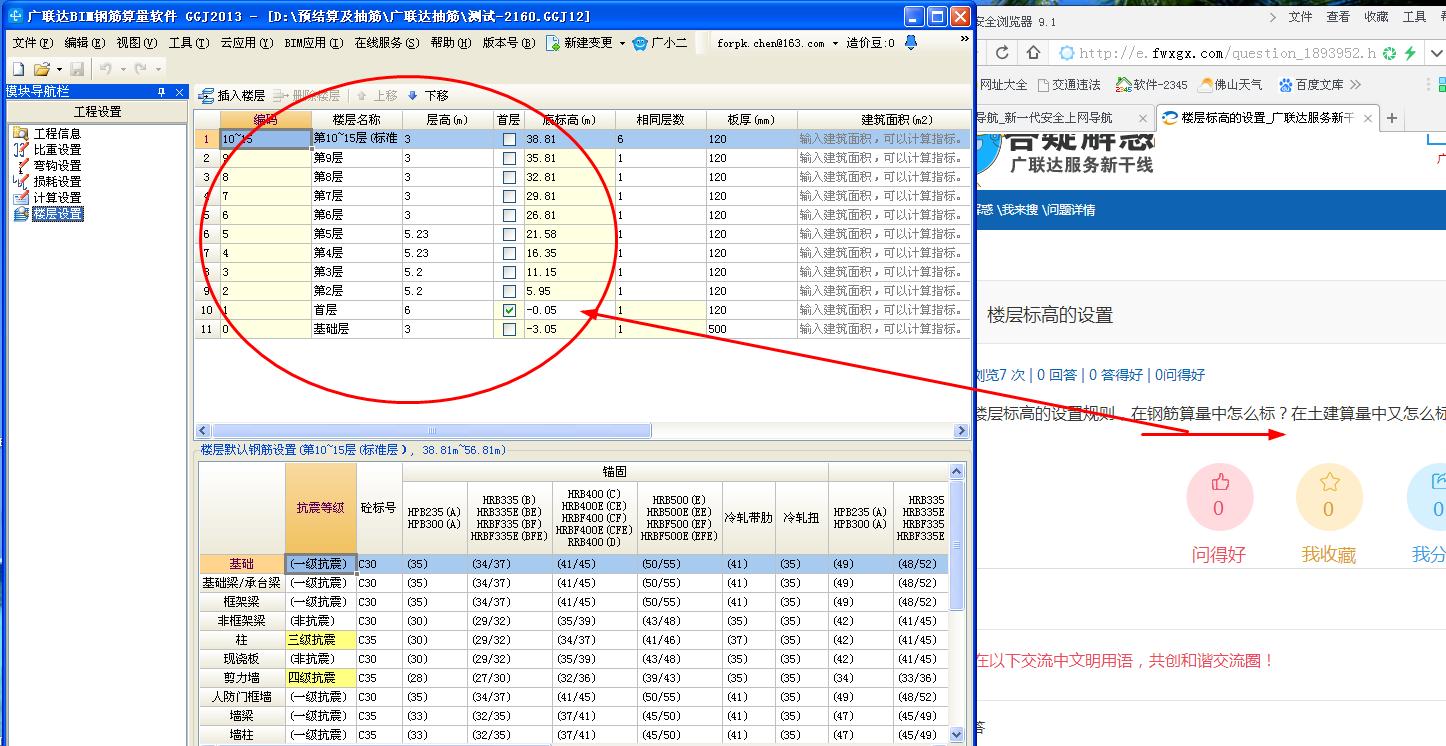Open 佛山天气 bookmark in browser
Viewport: 1446px width, 746px height.
(1231, 85)
